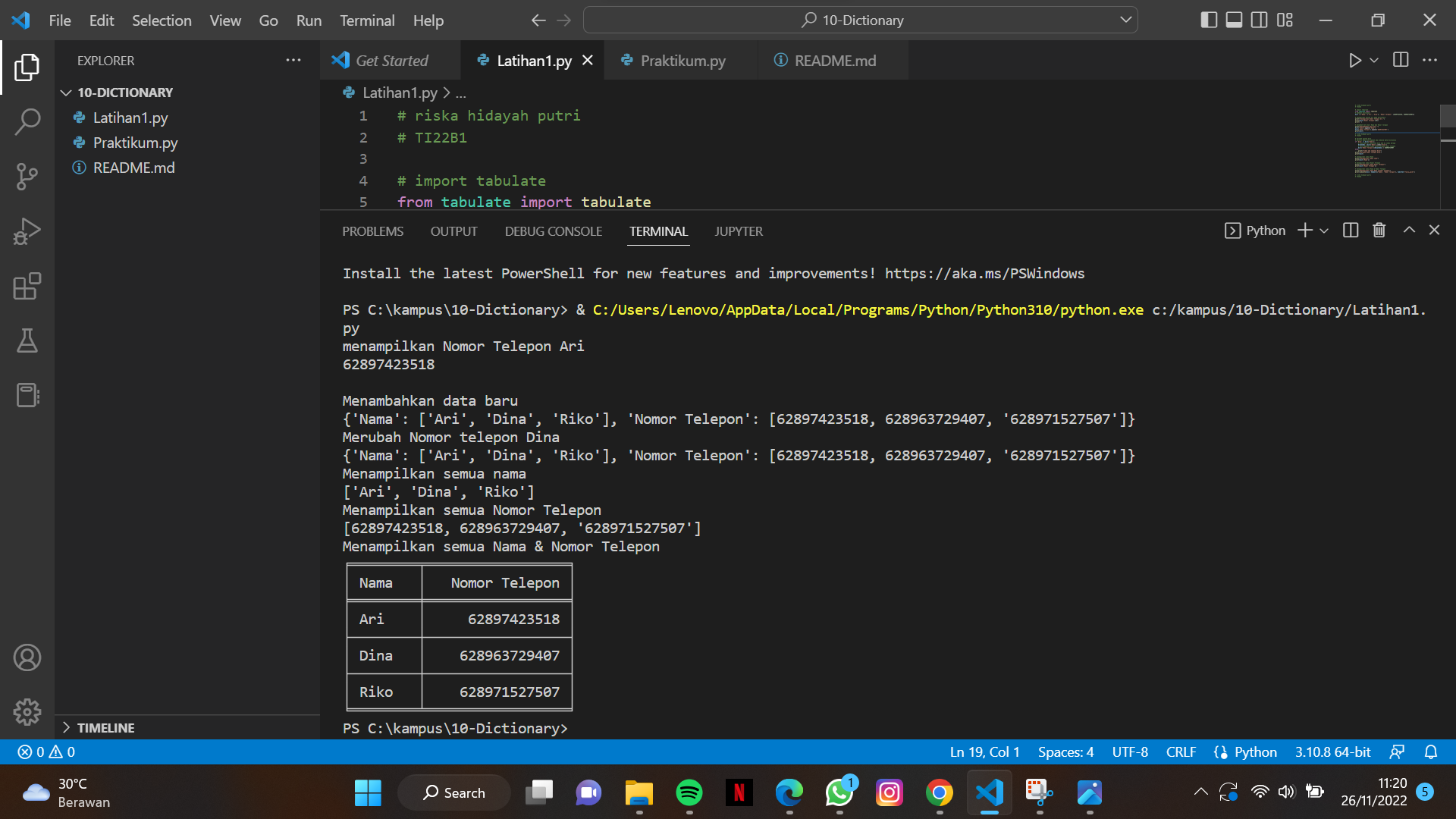The width and height of the screenshot is (1456, 819).
Task: Kill terminal with the trash icon
Action: (1379, 231)
